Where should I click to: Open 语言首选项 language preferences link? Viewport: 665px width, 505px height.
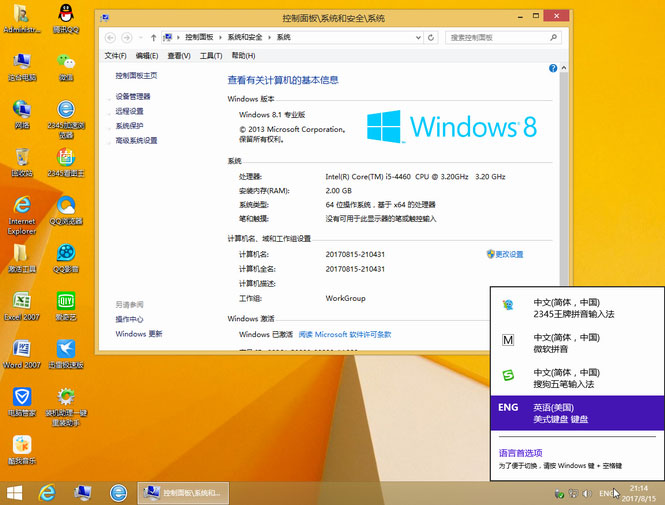(520, 453)
